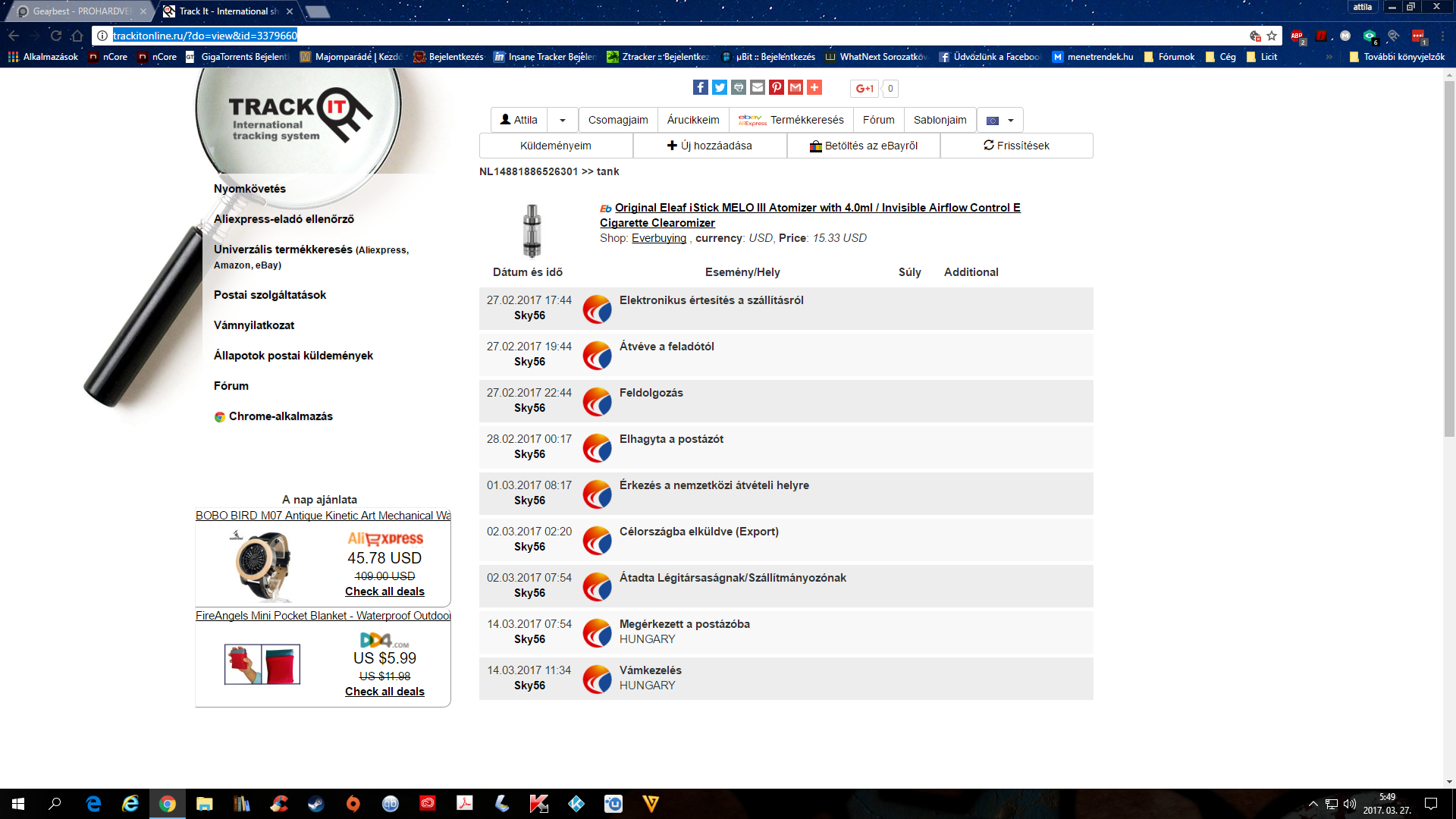Open Steam from the taskbar

point(316,804)
